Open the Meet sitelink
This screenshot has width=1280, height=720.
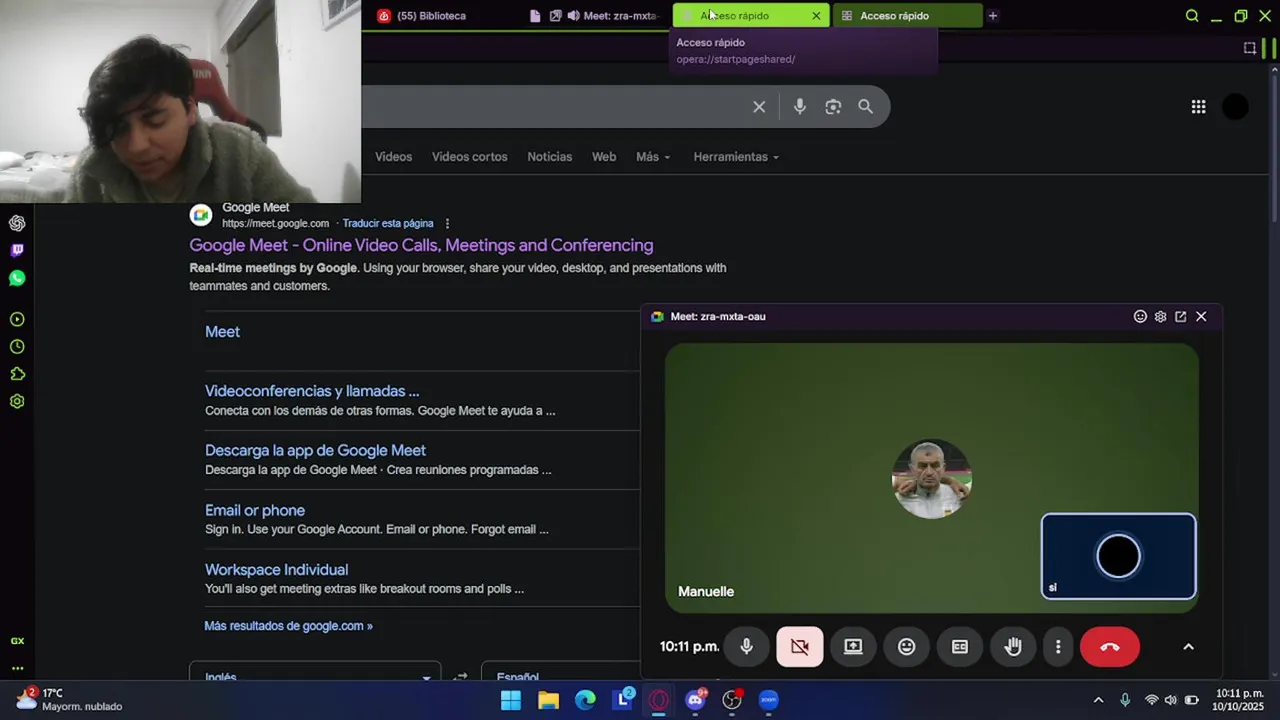click(x=222, y=332)
